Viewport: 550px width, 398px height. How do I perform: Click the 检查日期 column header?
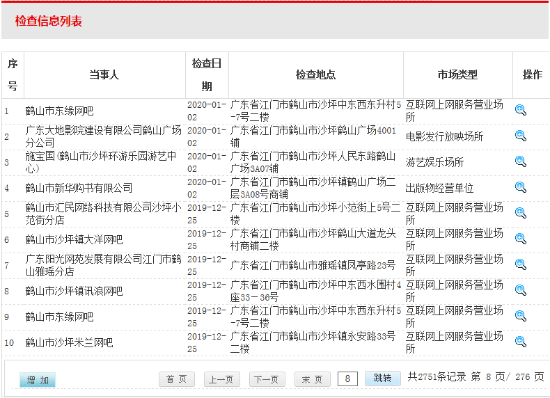coord(207,75)
